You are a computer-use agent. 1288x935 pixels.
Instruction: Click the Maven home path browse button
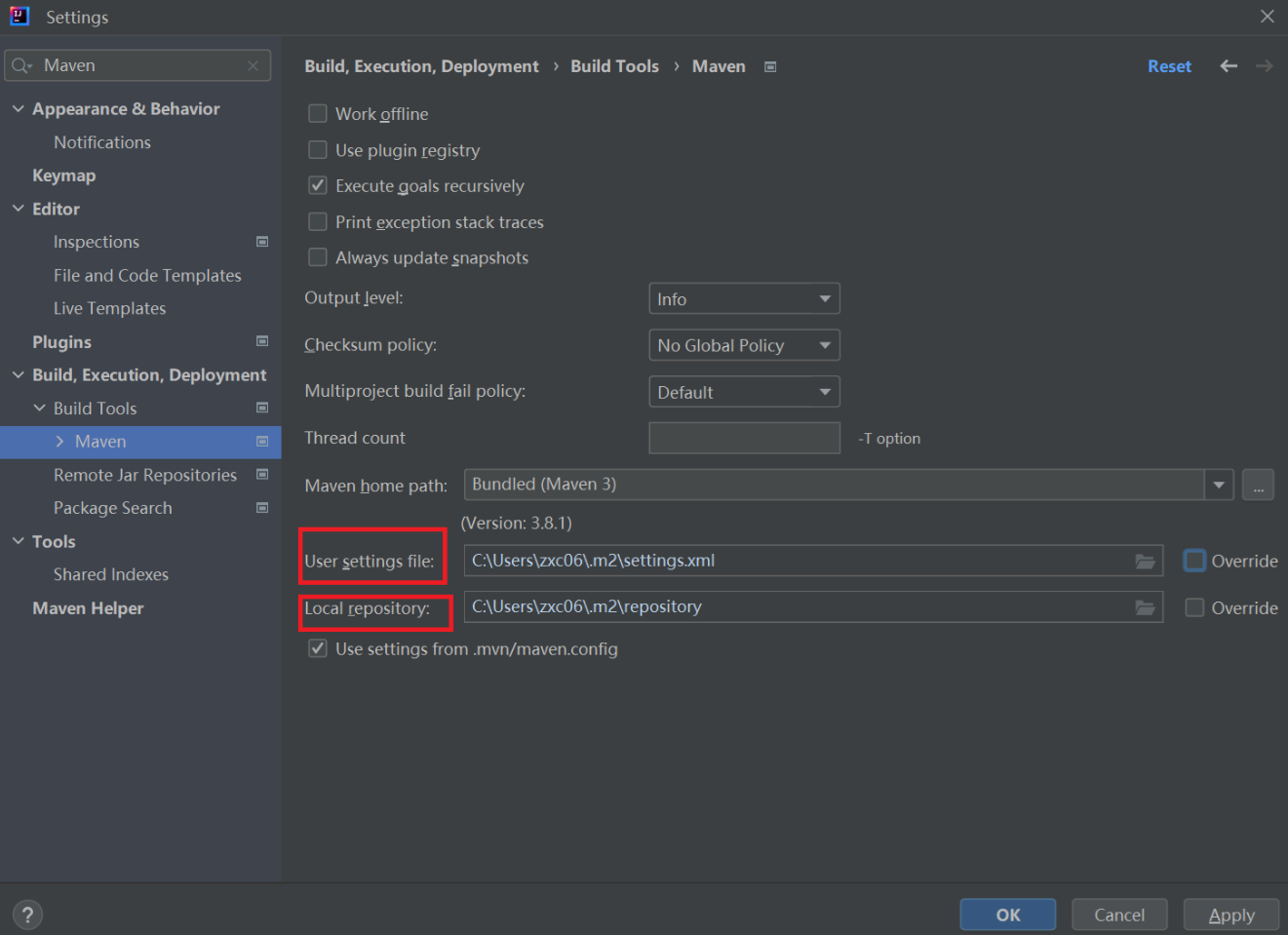(x=1258, y=485)
